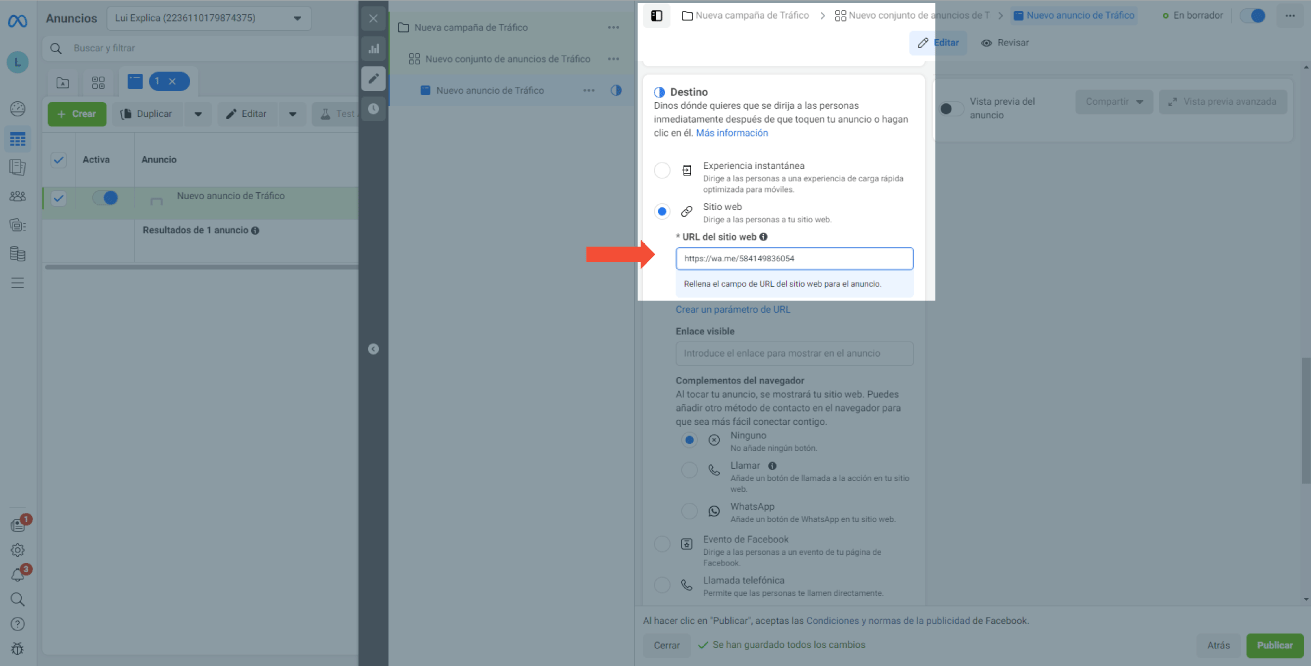Open the account overview gauge icon
Image resolution: width=1311 pixels, height=666 pixels.
click(17, 109)
